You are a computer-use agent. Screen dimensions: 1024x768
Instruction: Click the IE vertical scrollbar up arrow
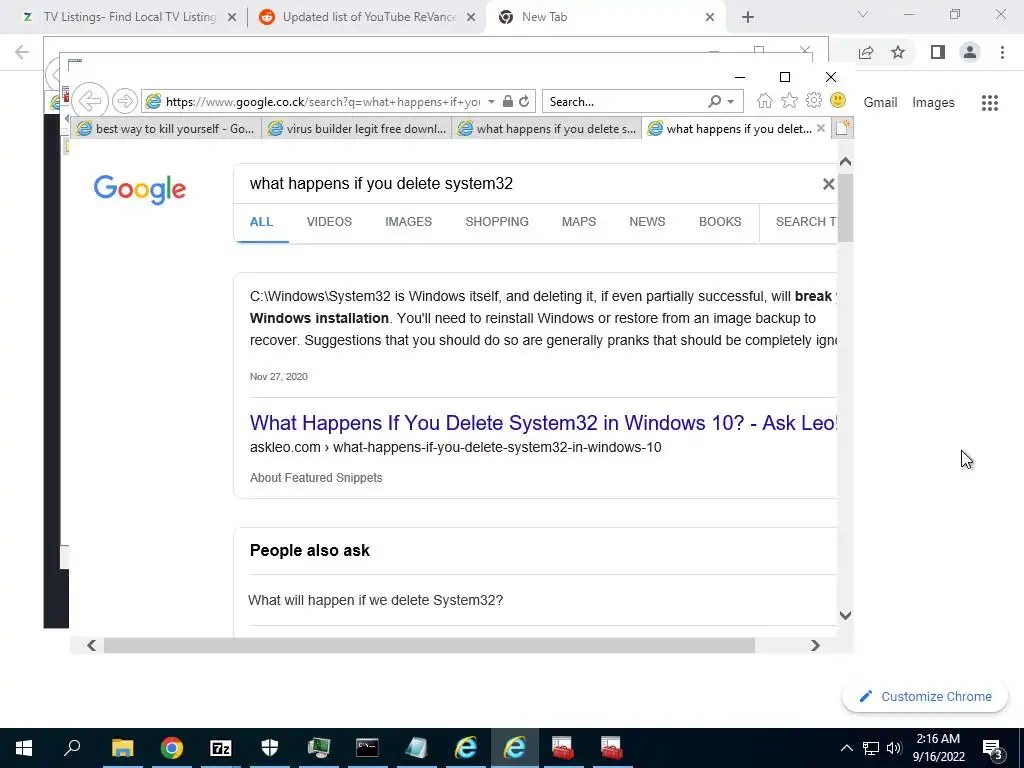[845, 161]
